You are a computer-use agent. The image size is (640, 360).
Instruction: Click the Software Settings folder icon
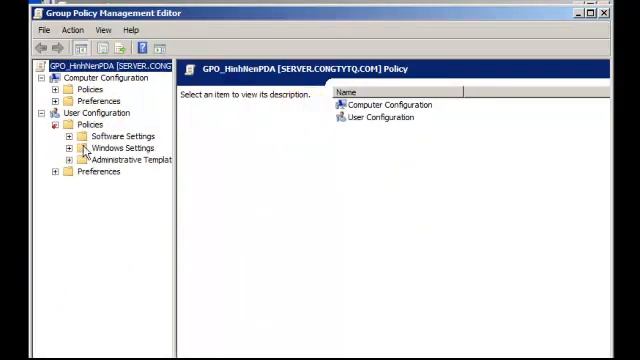click(x=82, y=136)
